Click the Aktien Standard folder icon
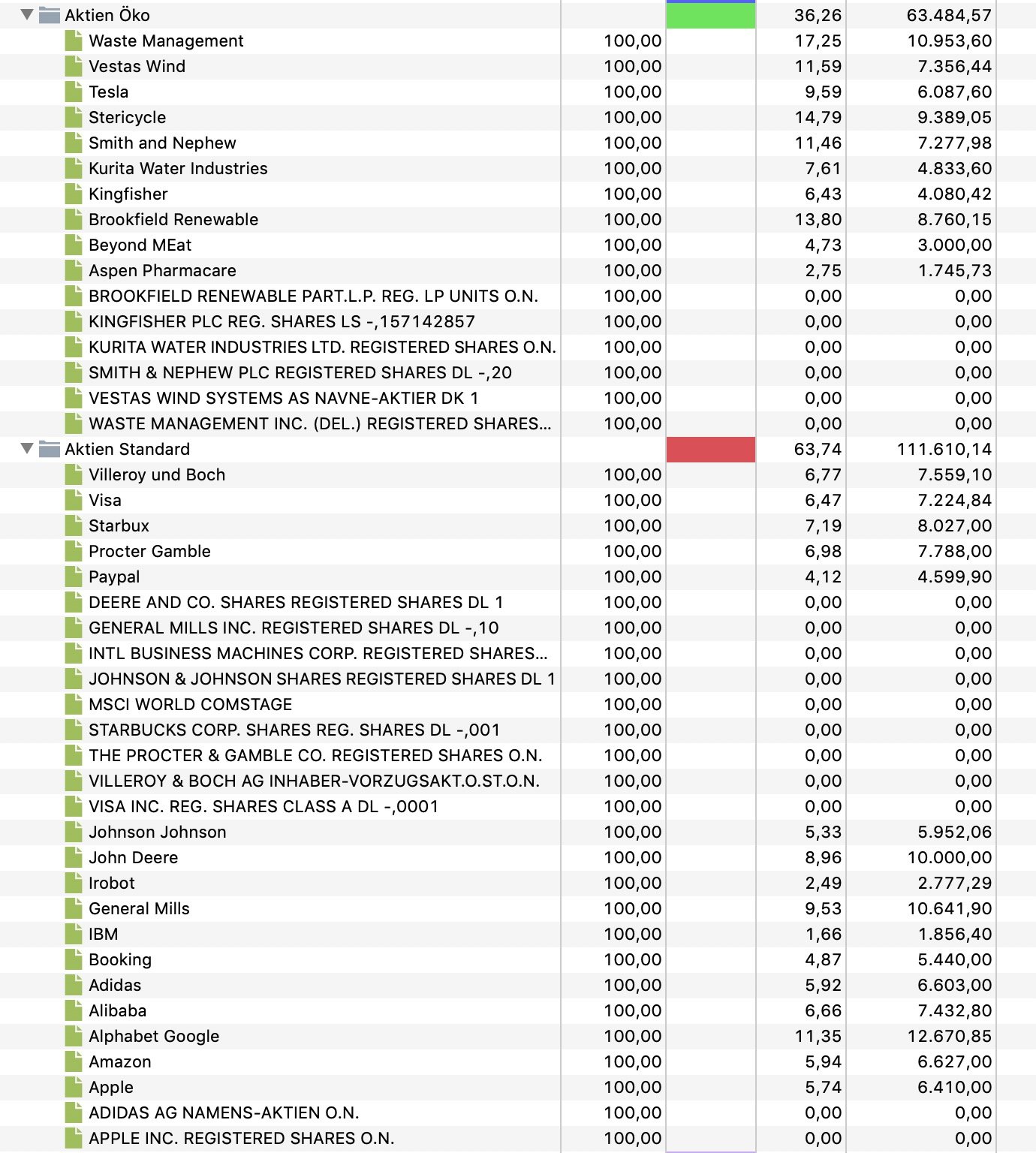The width and height of the screenshot is (1036, 1153). [x=50, y=449]
